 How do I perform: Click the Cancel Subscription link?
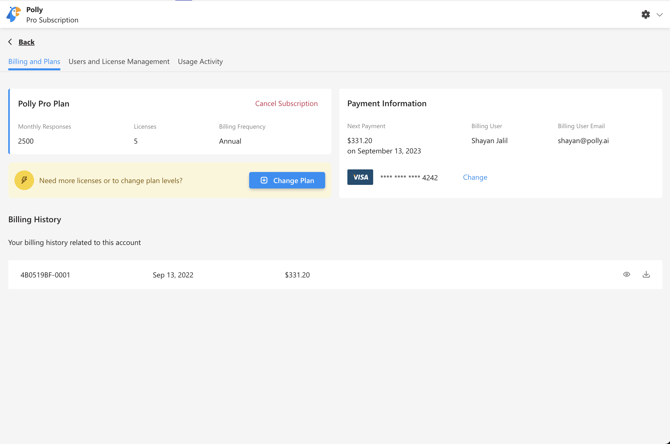[286, 104]
